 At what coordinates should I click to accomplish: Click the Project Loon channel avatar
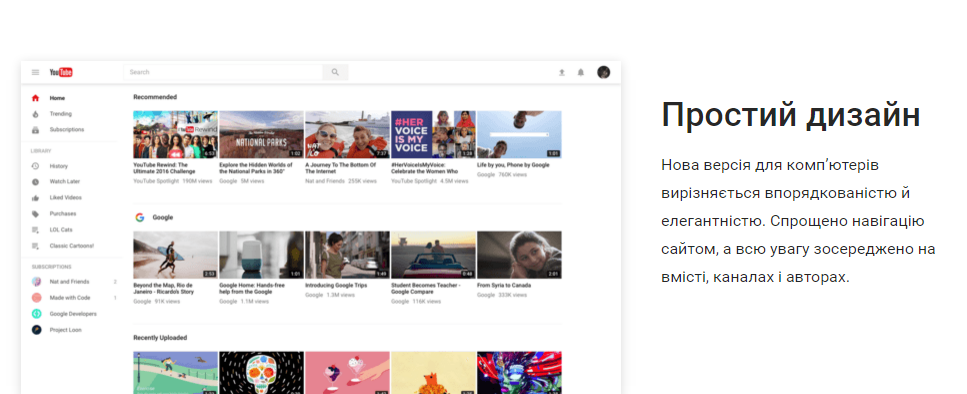click(x=36, y=330)
